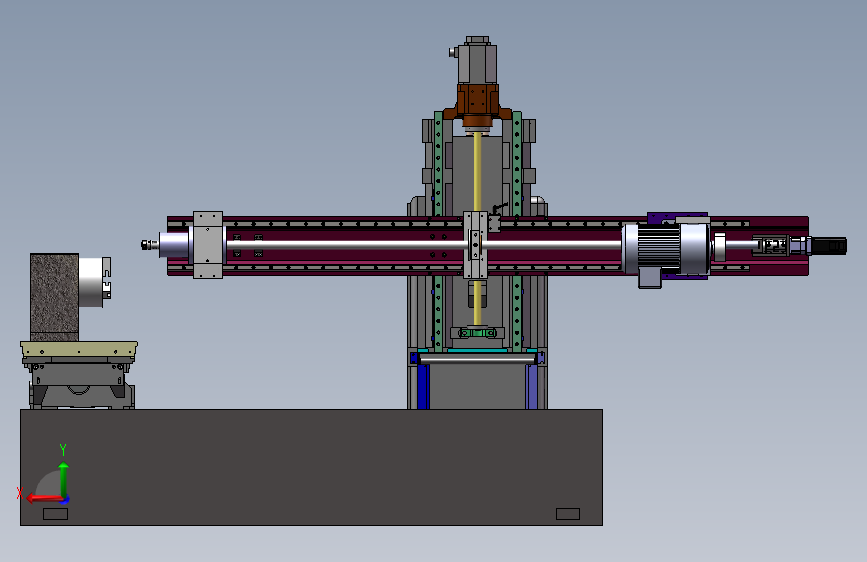Select the silver cylinder at shaft's left end
This screenshot has width=867, height=562.
tap(174, 244)
